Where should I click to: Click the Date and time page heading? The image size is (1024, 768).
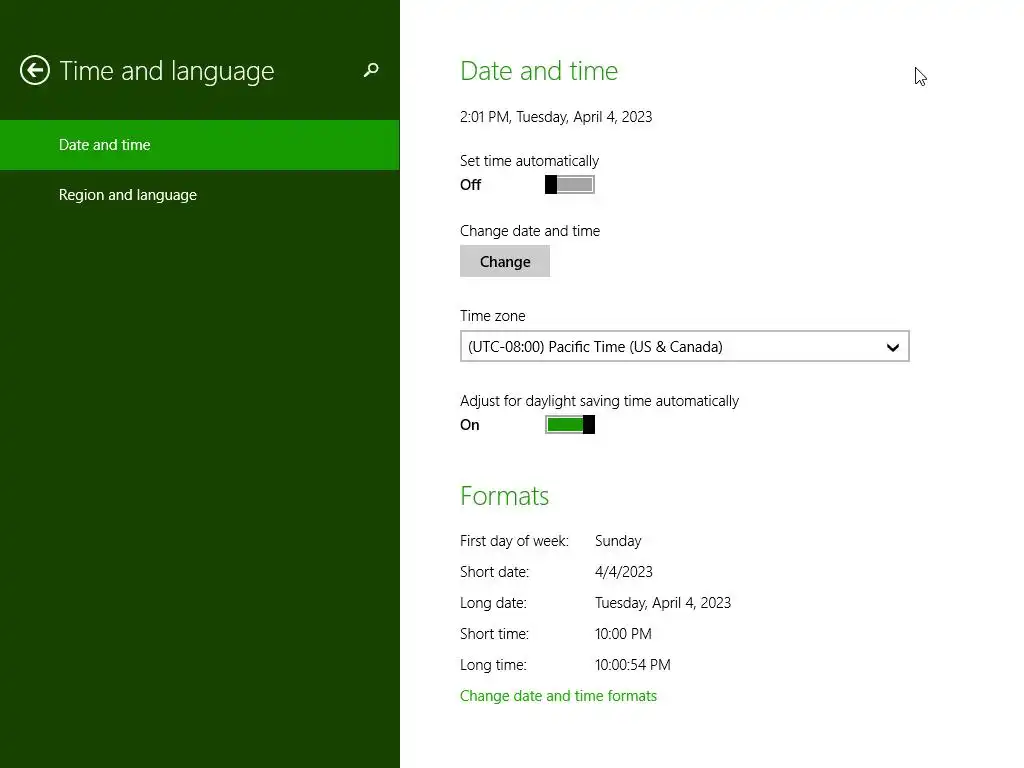[539, 71]
